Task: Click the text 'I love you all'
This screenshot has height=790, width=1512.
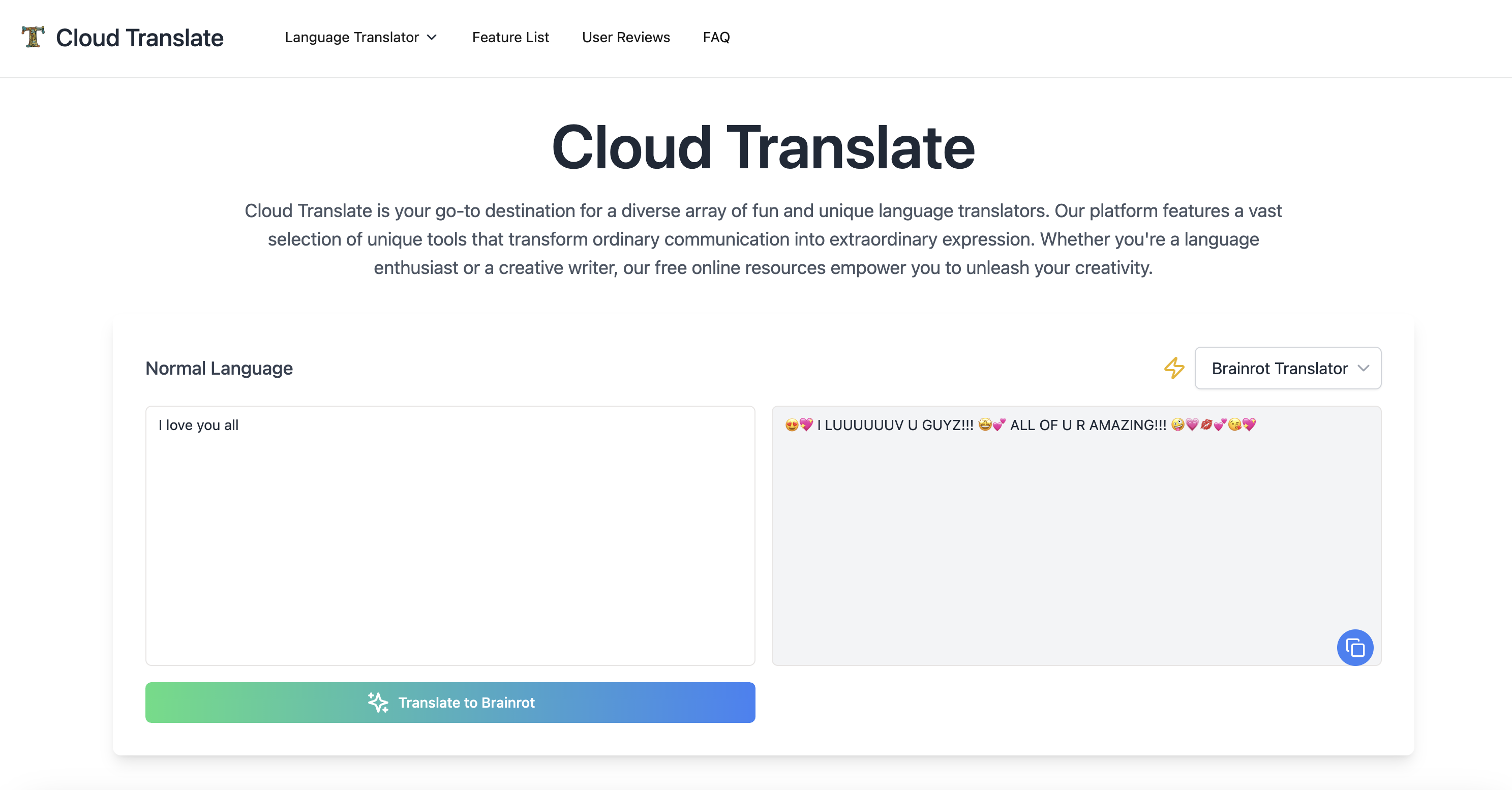Action: [198, 425]
